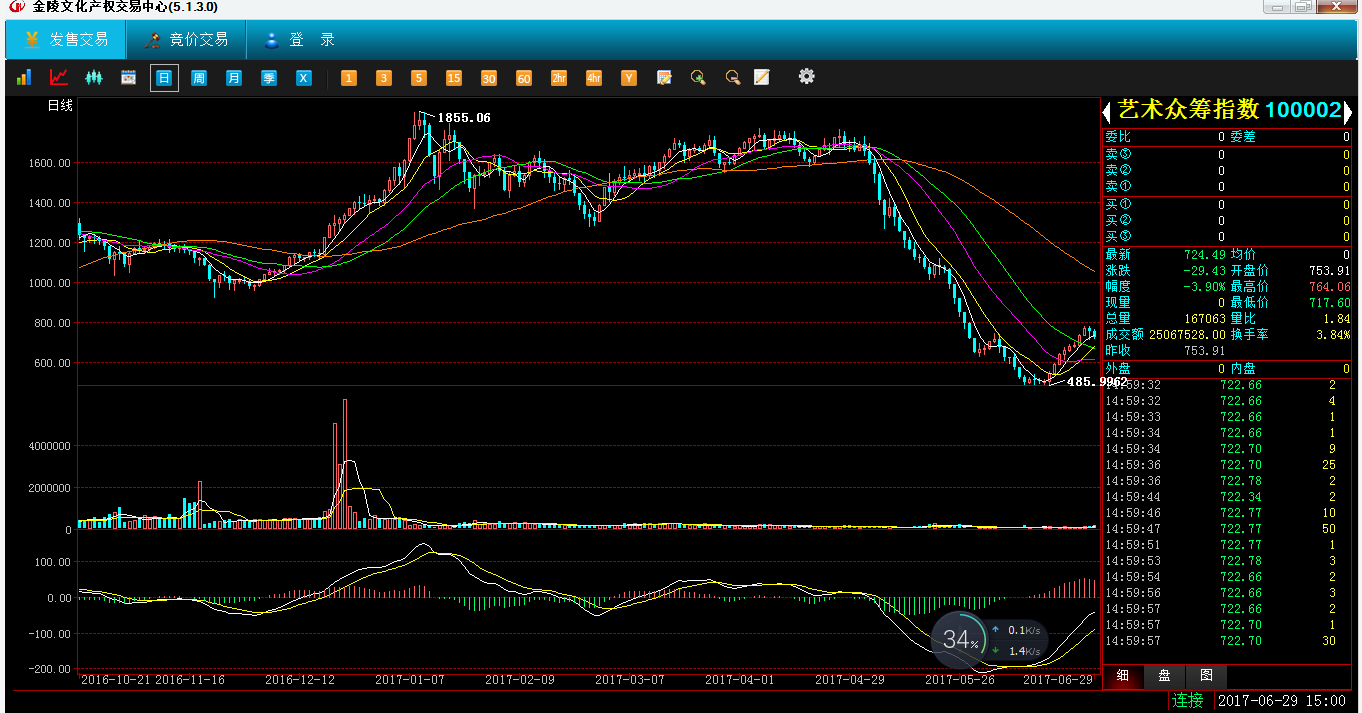
Task: Click the 1600.00 price axis label
Action: [51, 162]
